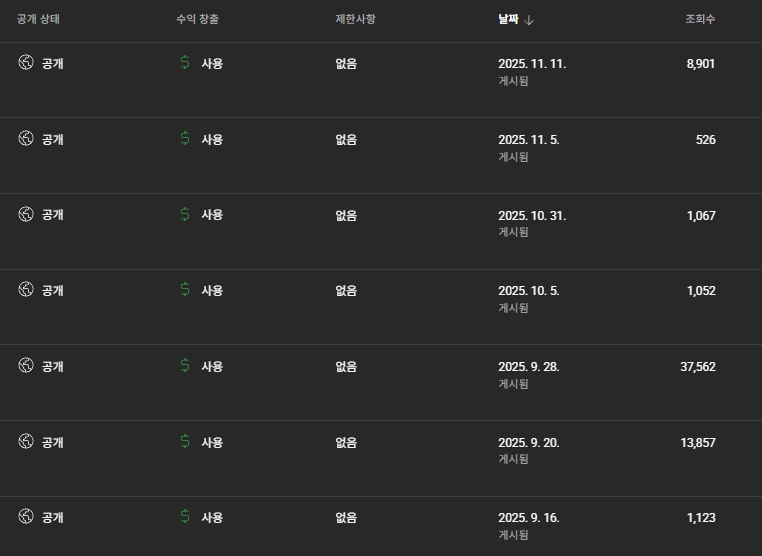
Task: Click globe icon in 2025. 9. 28. row
Action: 26,366
